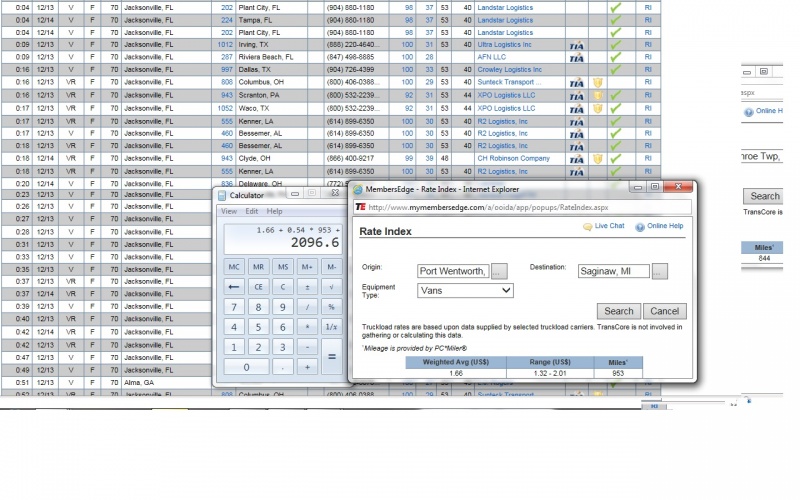Click the number 7 key on Calculator
The image size is (800, 500).
(x=234, y=307)
